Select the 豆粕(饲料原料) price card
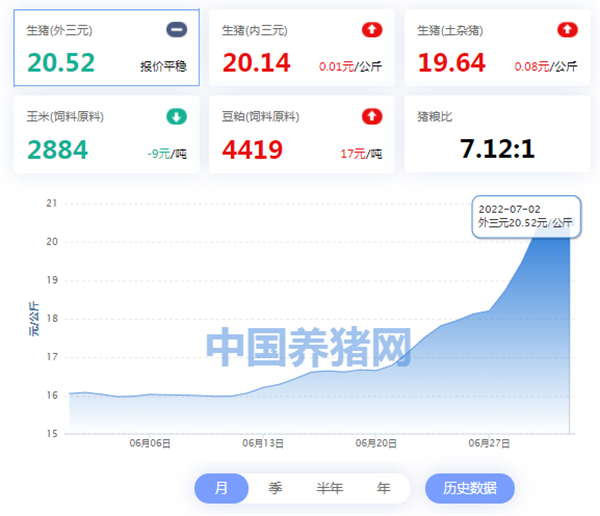This screenshot has height=516, width=600. pyautogui.click(x=302, y=134)
